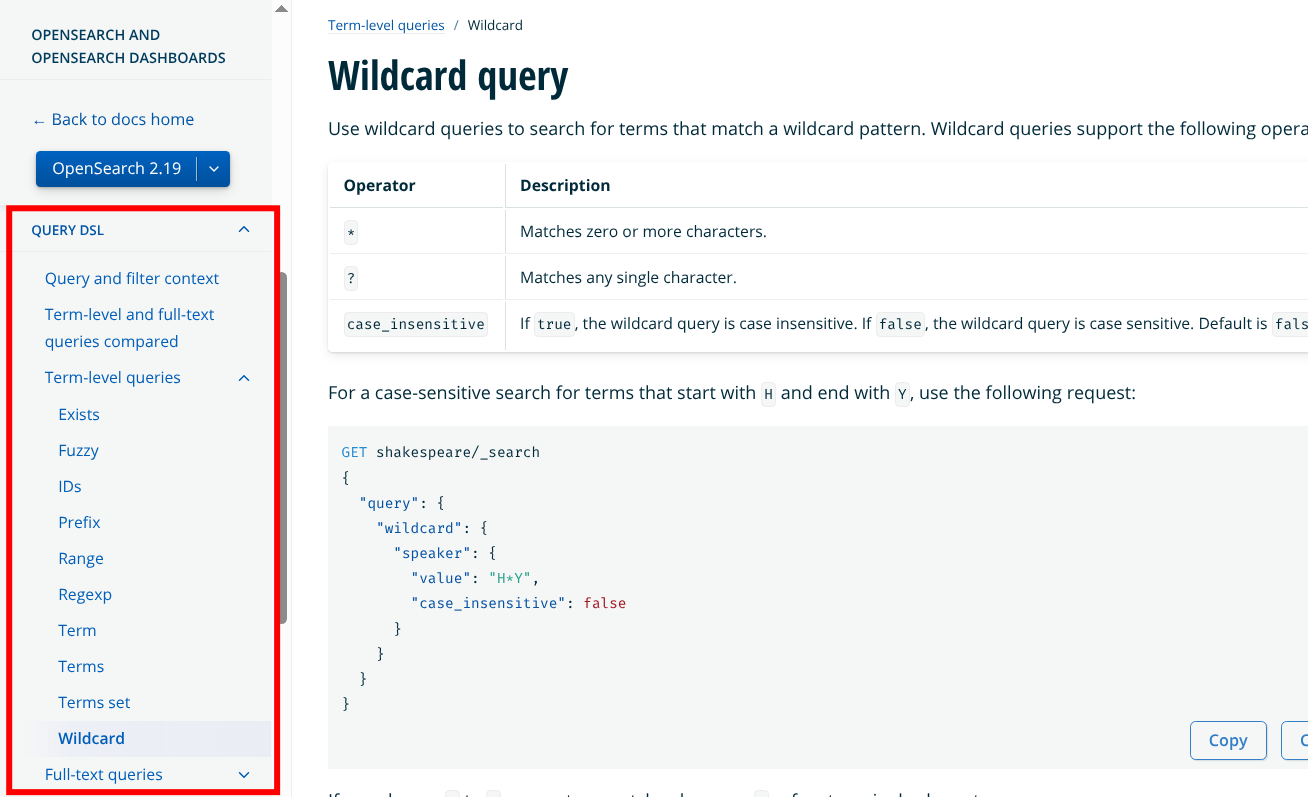This screenshot has width=1308, height=797.
Task: Select the Range query item
Action: click(81, 559)
